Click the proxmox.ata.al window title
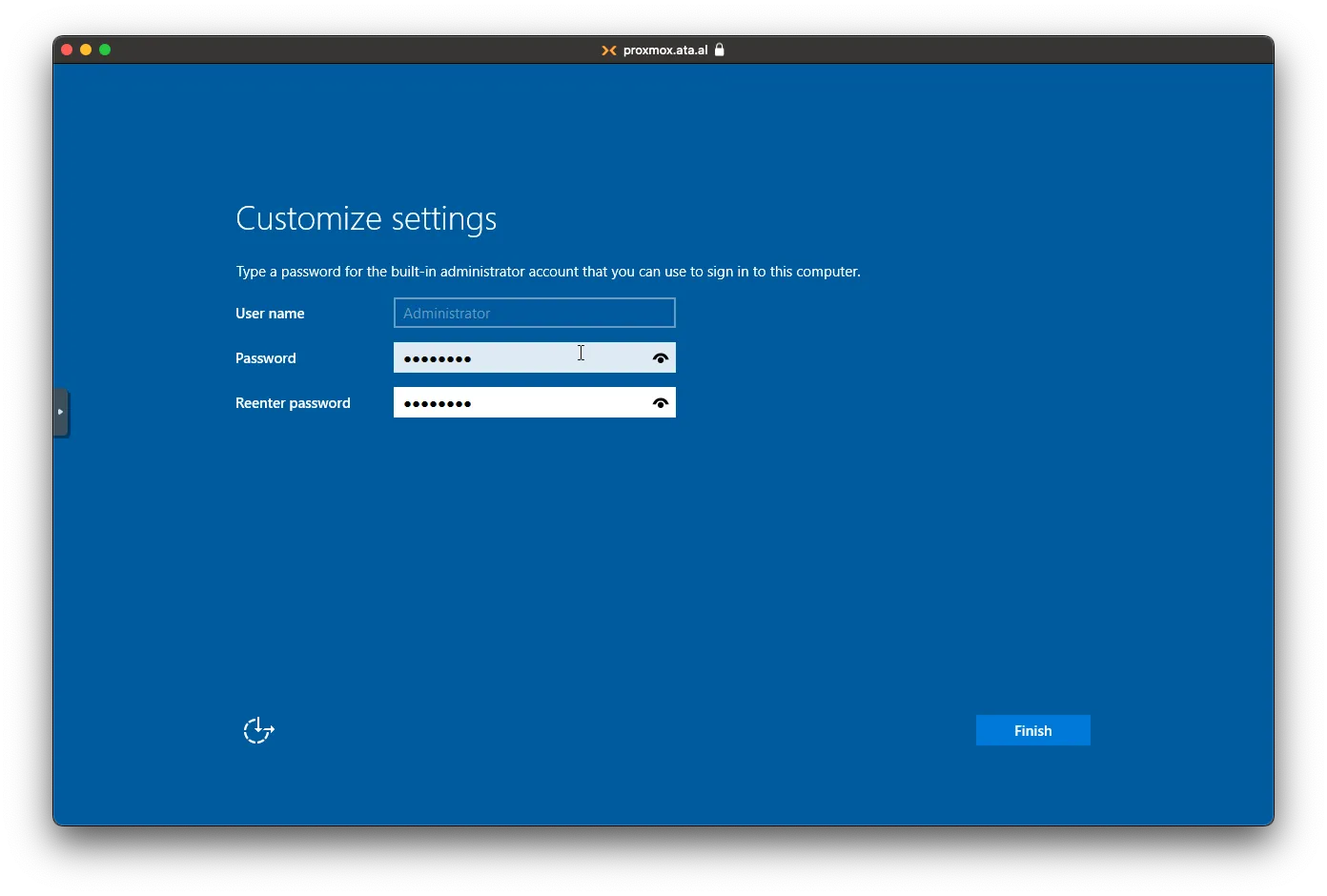This screenshot has height=896, width=1327. [x=665, y=51]
